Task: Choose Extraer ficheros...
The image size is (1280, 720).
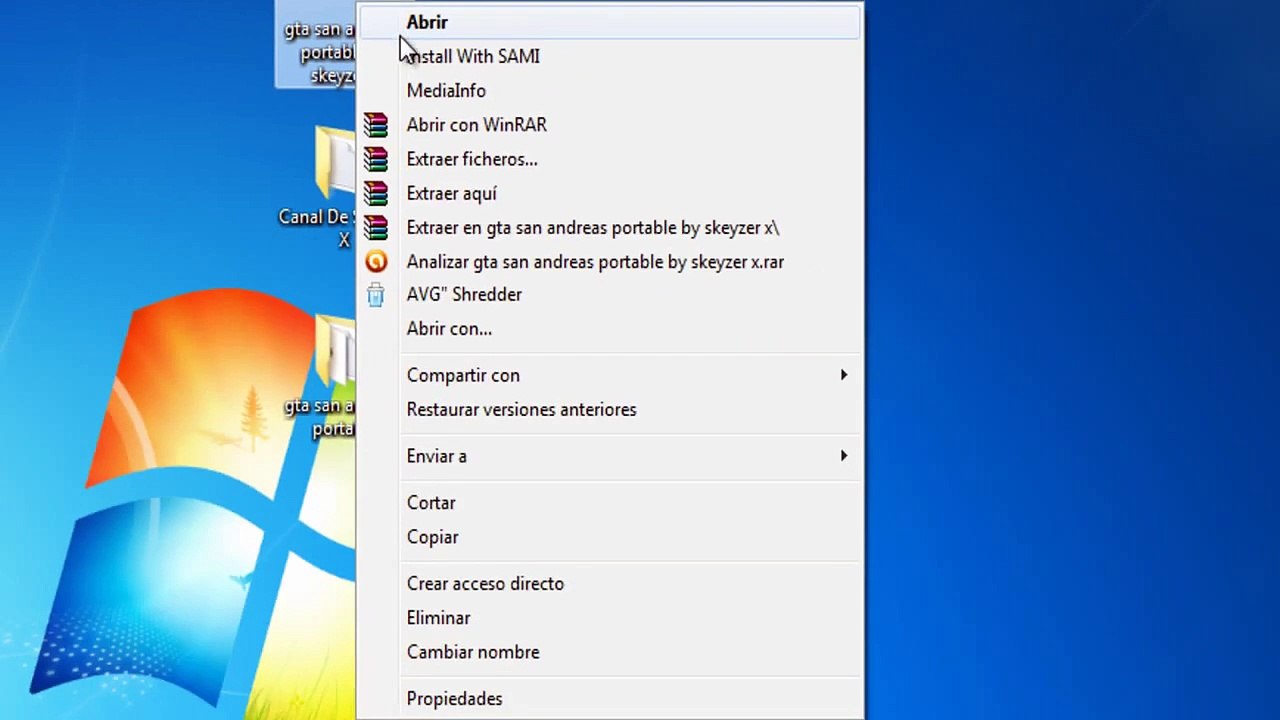Action: [609, 159]
